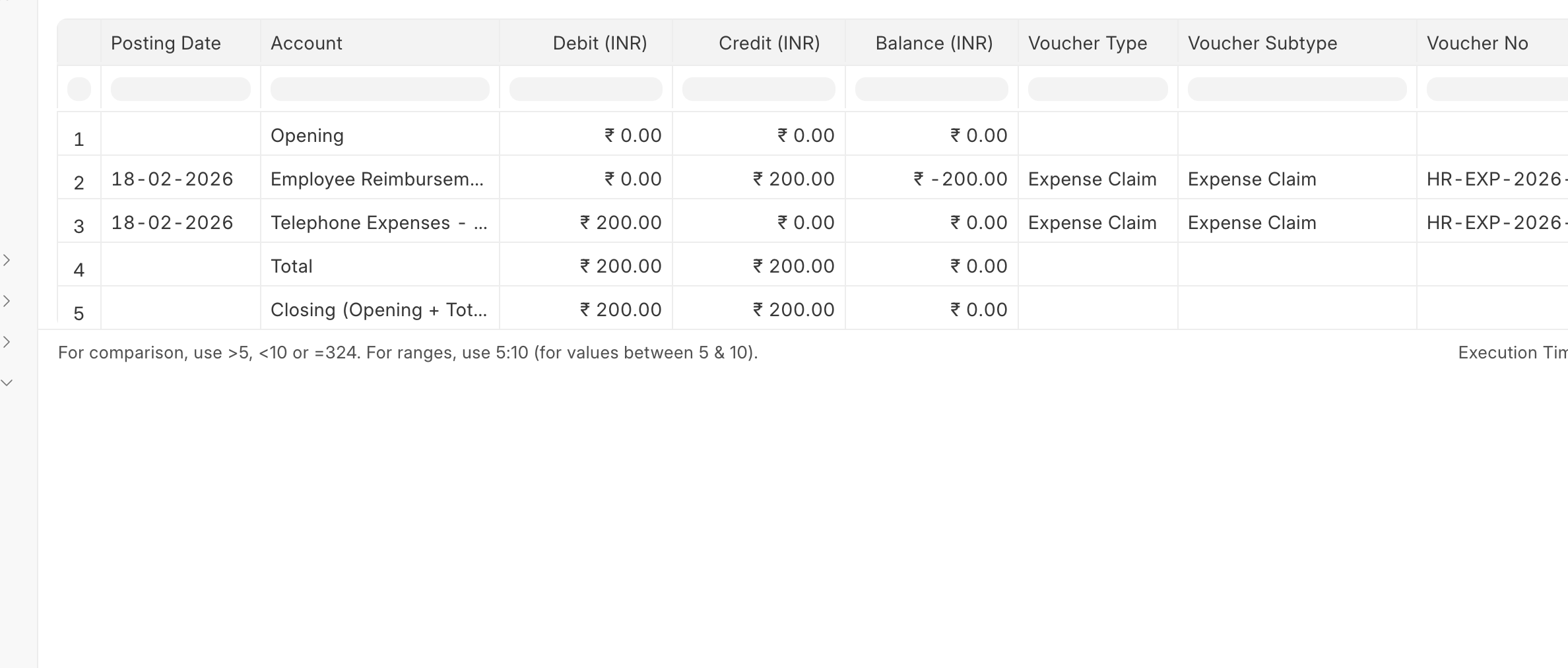Image resolution: width=1568 pixels, height=668 pixels.
Task: Collapse the down-pointing chevron in sidebar
Action: pos(7,383)
